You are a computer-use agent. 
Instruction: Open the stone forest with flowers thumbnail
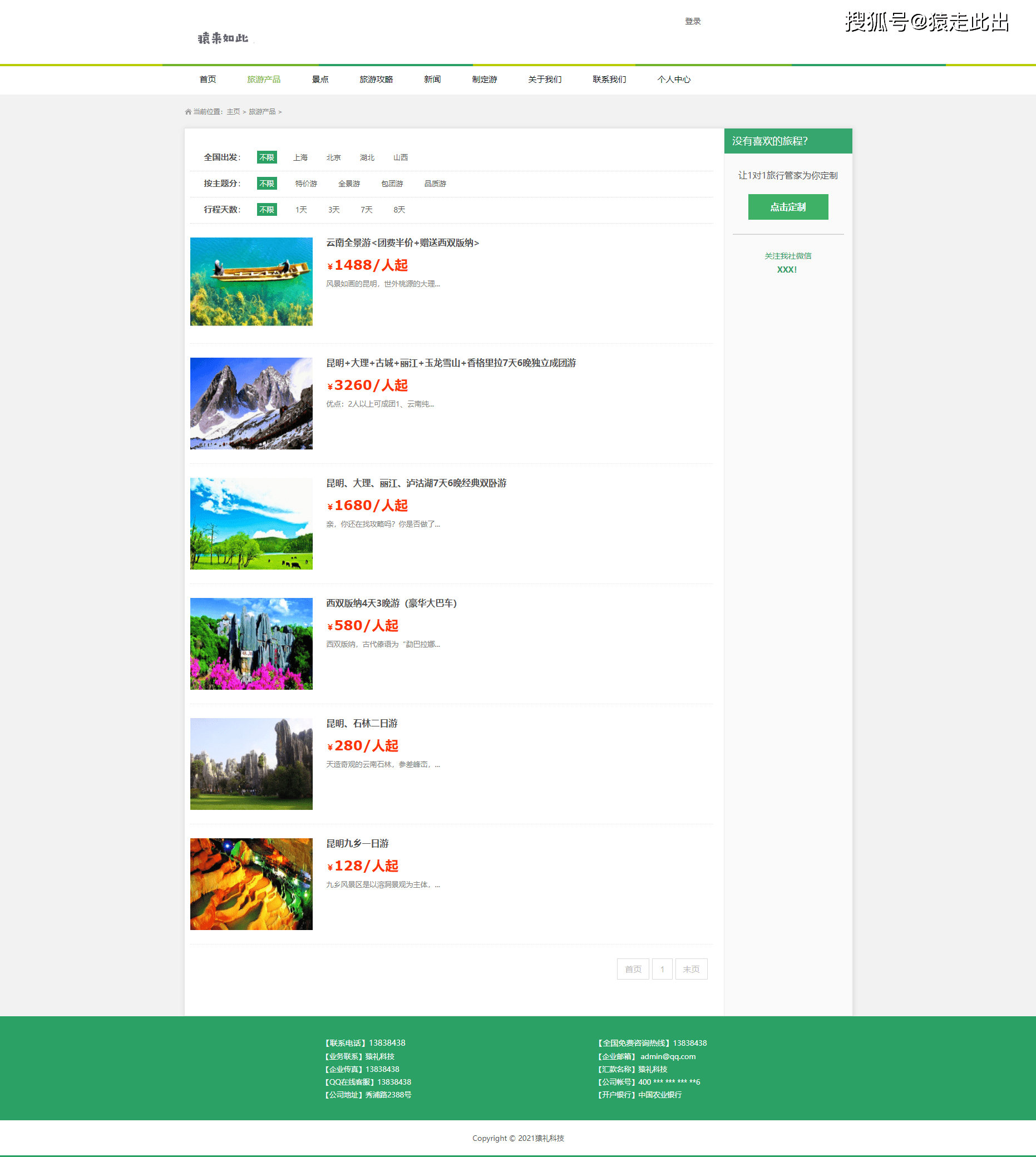[251, 644]
